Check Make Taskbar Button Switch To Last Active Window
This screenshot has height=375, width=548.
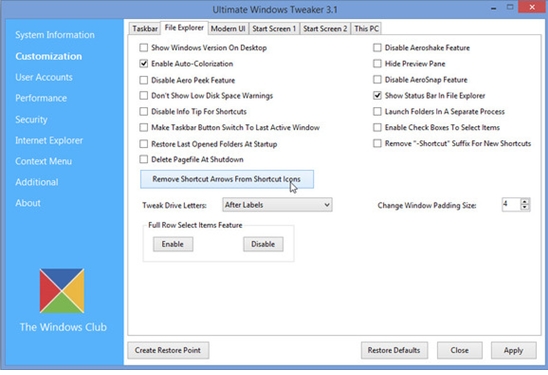tap(144, 127)
